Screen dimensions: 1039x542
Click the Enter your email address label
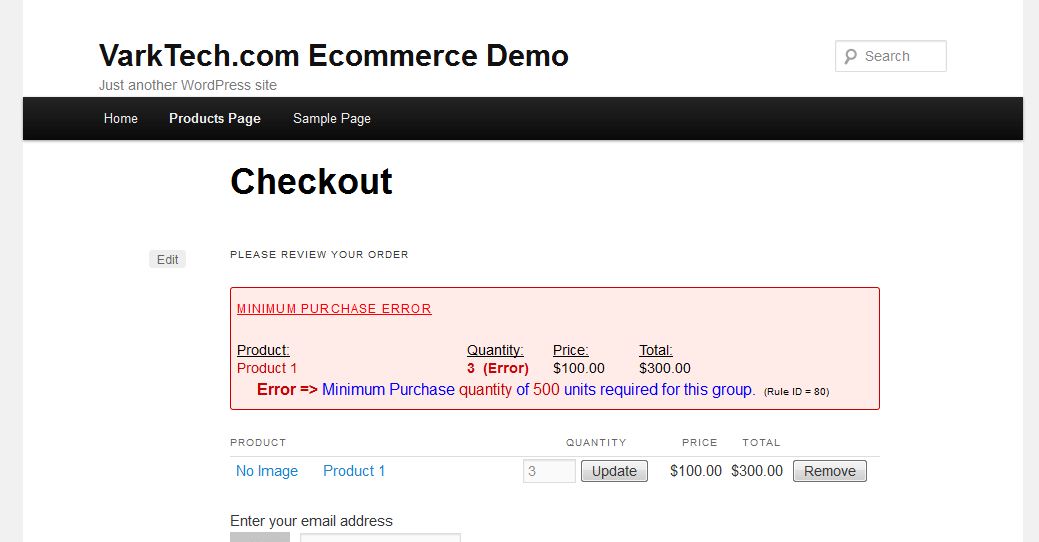(x=311, y=521)
